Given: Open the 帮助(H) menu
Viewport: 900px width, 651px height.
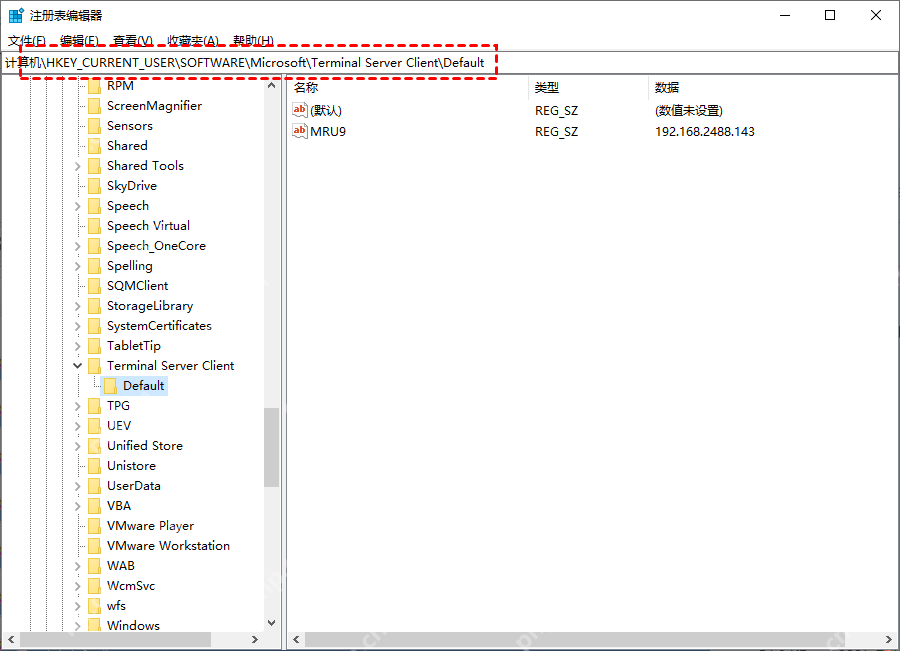Looking at the screenshot, I should coord(253,40).
